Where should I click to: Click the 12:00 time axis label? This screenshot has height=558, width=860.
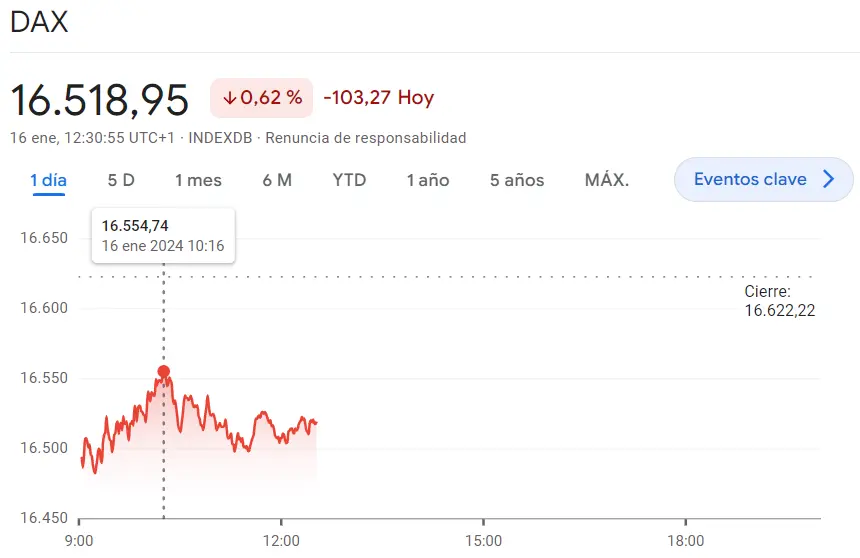point(281,541)
